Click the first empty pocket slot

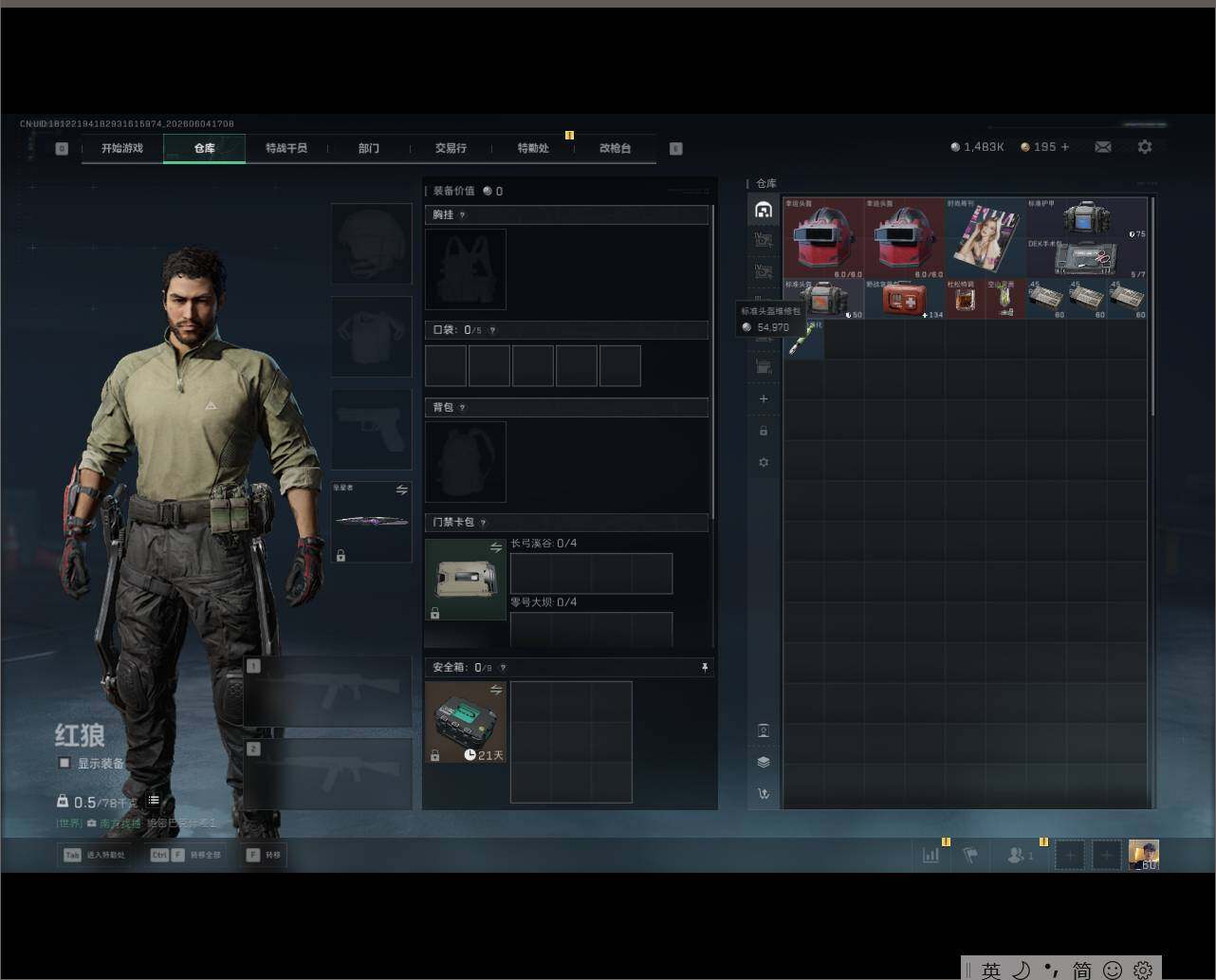coord(446,366)
